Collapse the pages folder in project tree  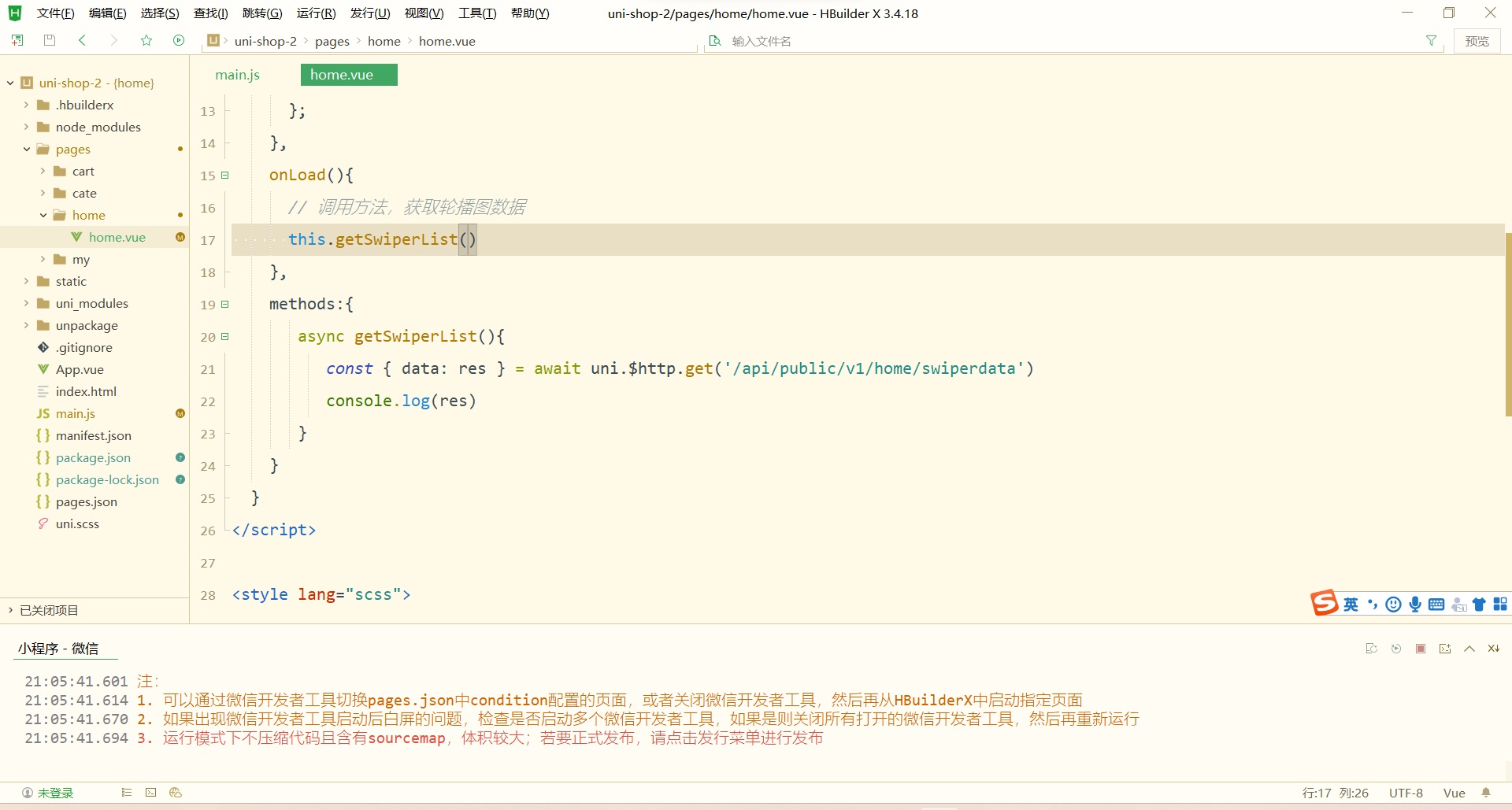(26, 149)
